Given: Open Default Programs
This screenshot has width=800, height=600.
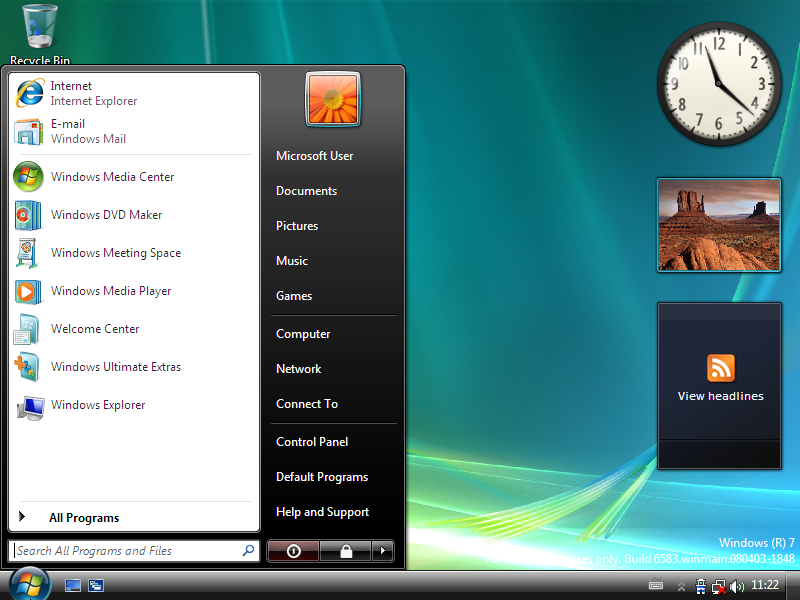Looking at the screenshot, I should (x=322, y=477).
